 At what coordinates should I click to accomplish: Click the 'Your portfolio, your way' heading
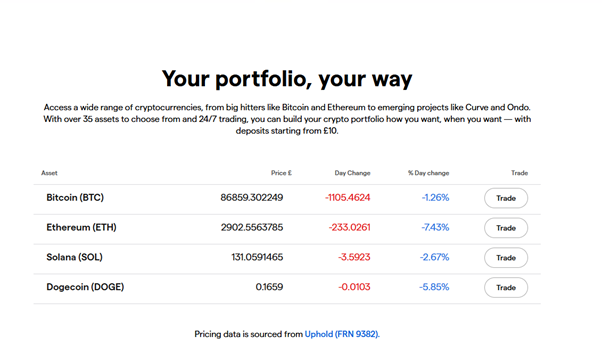point(287,79)
